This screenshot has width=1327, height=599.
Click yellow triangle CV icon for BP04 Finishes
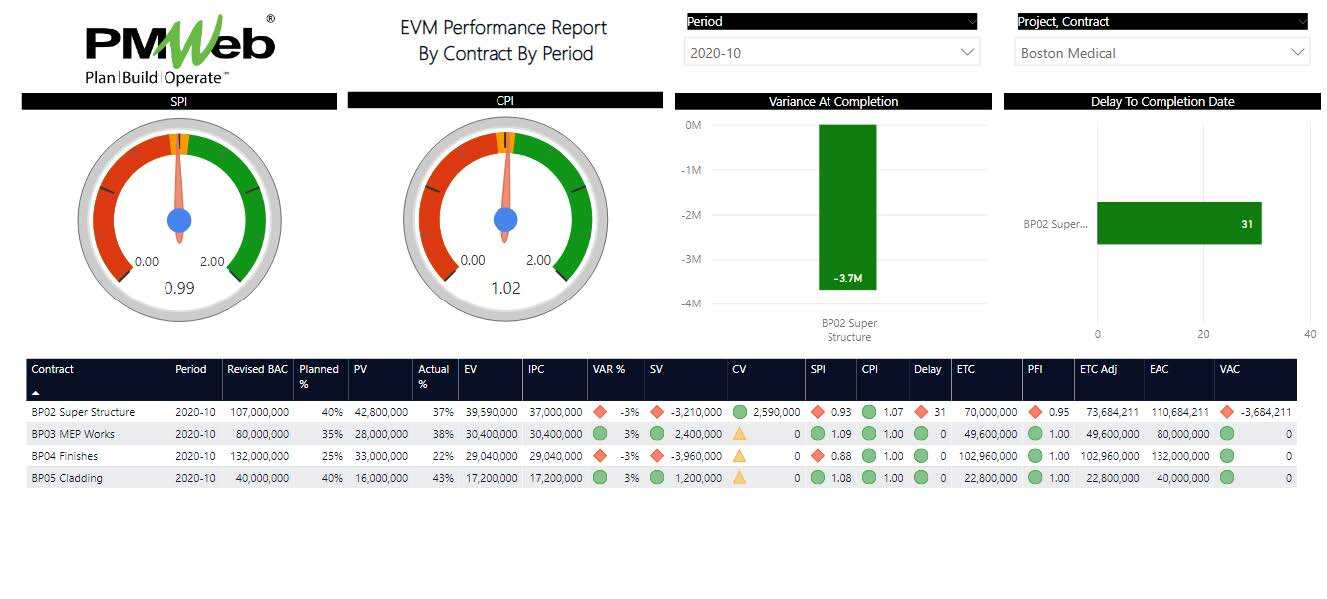click(740, 455)
